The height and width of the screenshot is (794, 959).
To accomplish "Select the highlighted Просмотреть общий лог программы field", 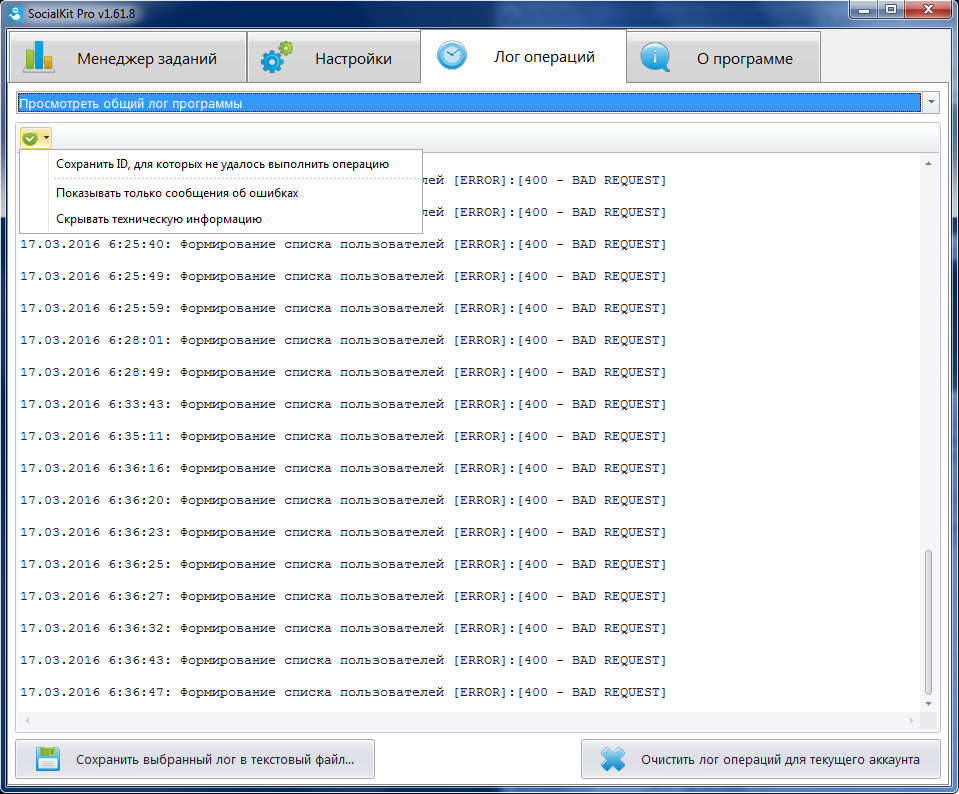I will pos(468,103).
